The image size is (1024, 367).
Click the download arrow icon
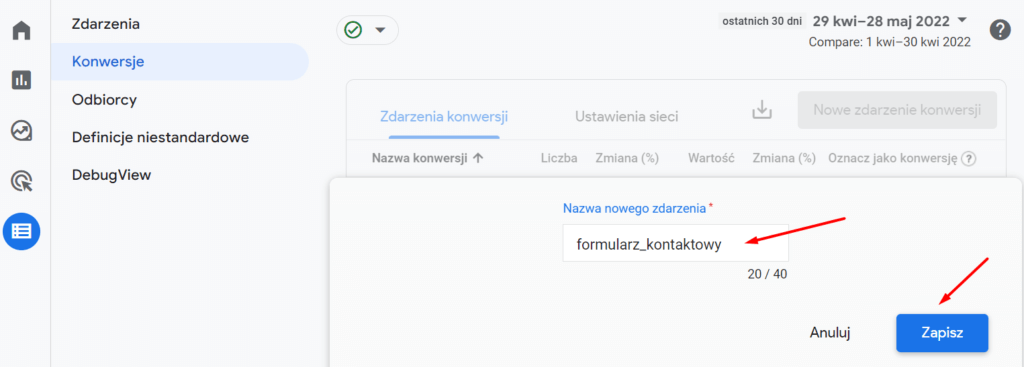point(761,110)
